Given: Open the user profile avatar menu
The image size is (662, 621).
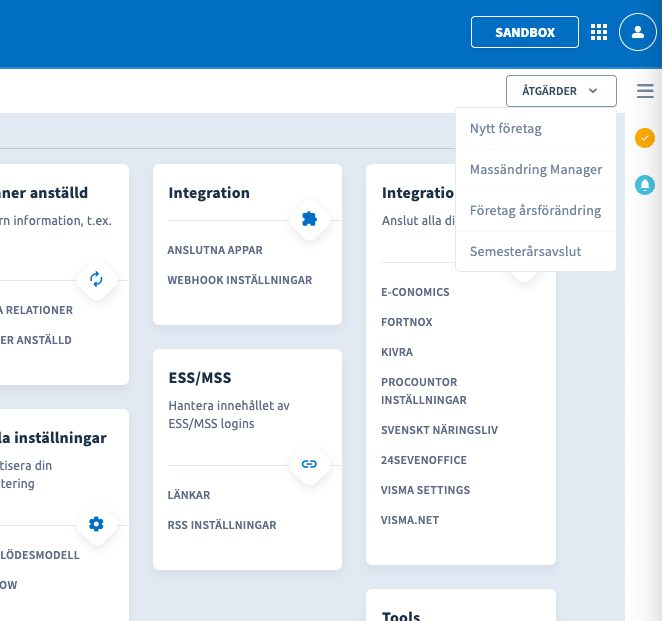Looking at the screenshot, I should [637, 32].
